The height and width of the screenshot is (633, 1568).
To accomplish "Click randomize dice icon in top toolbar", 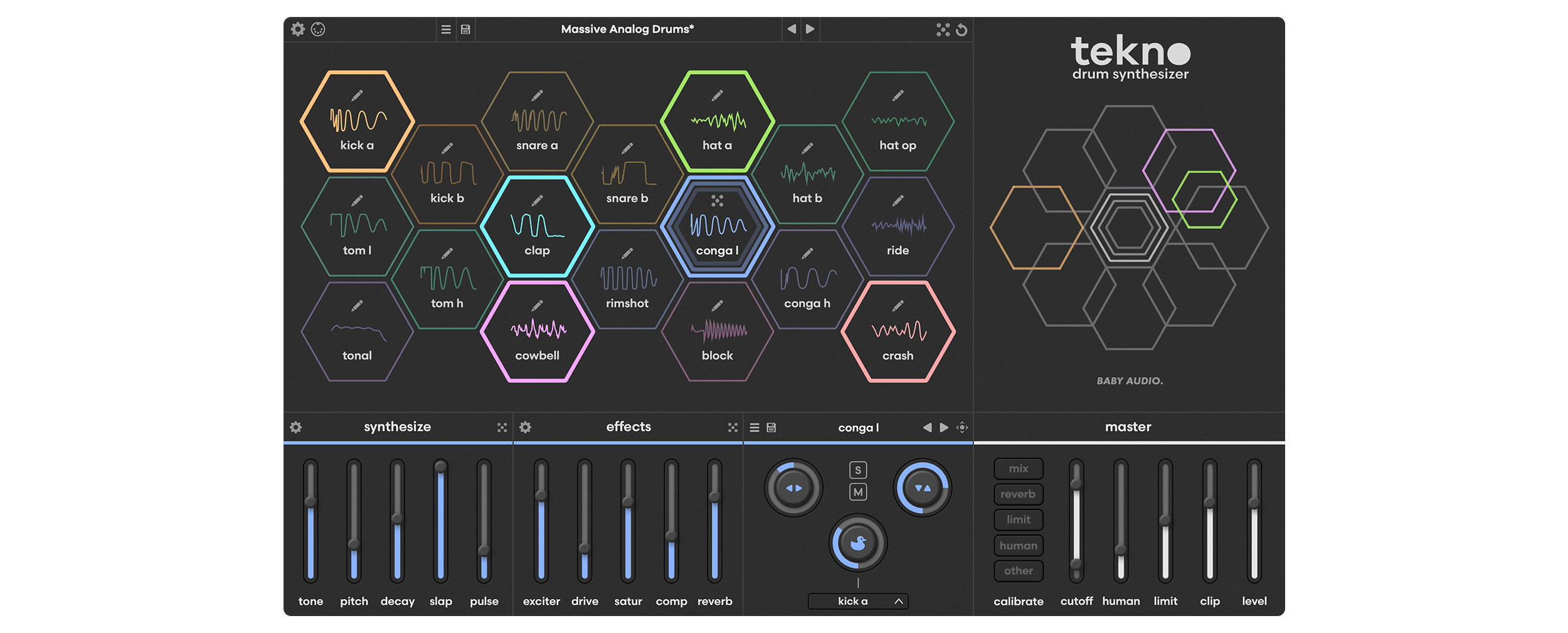I will click(x=943, y=29).
